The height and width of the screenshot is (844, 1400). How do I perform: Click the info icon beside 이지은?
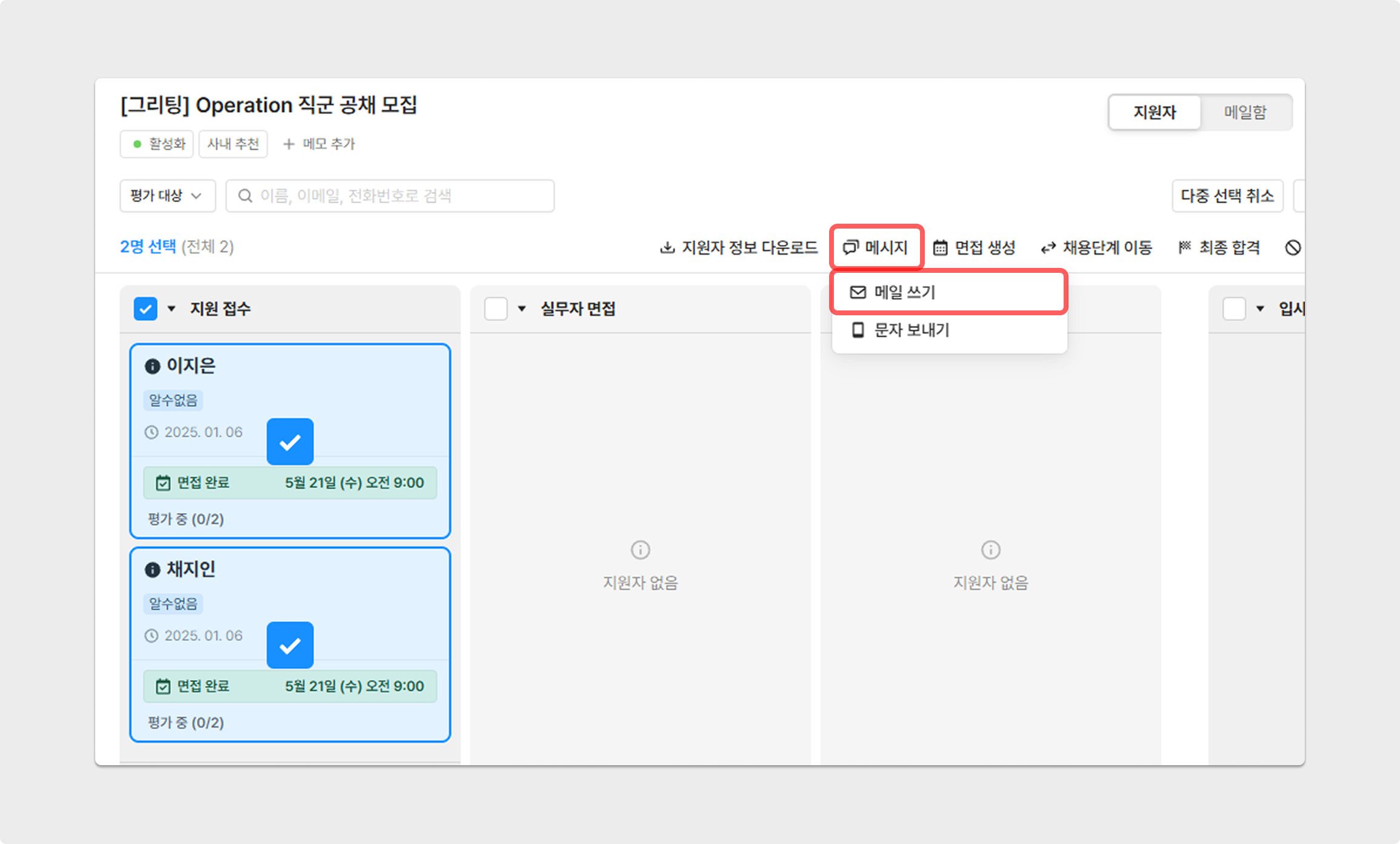click(x=152, y=366)
